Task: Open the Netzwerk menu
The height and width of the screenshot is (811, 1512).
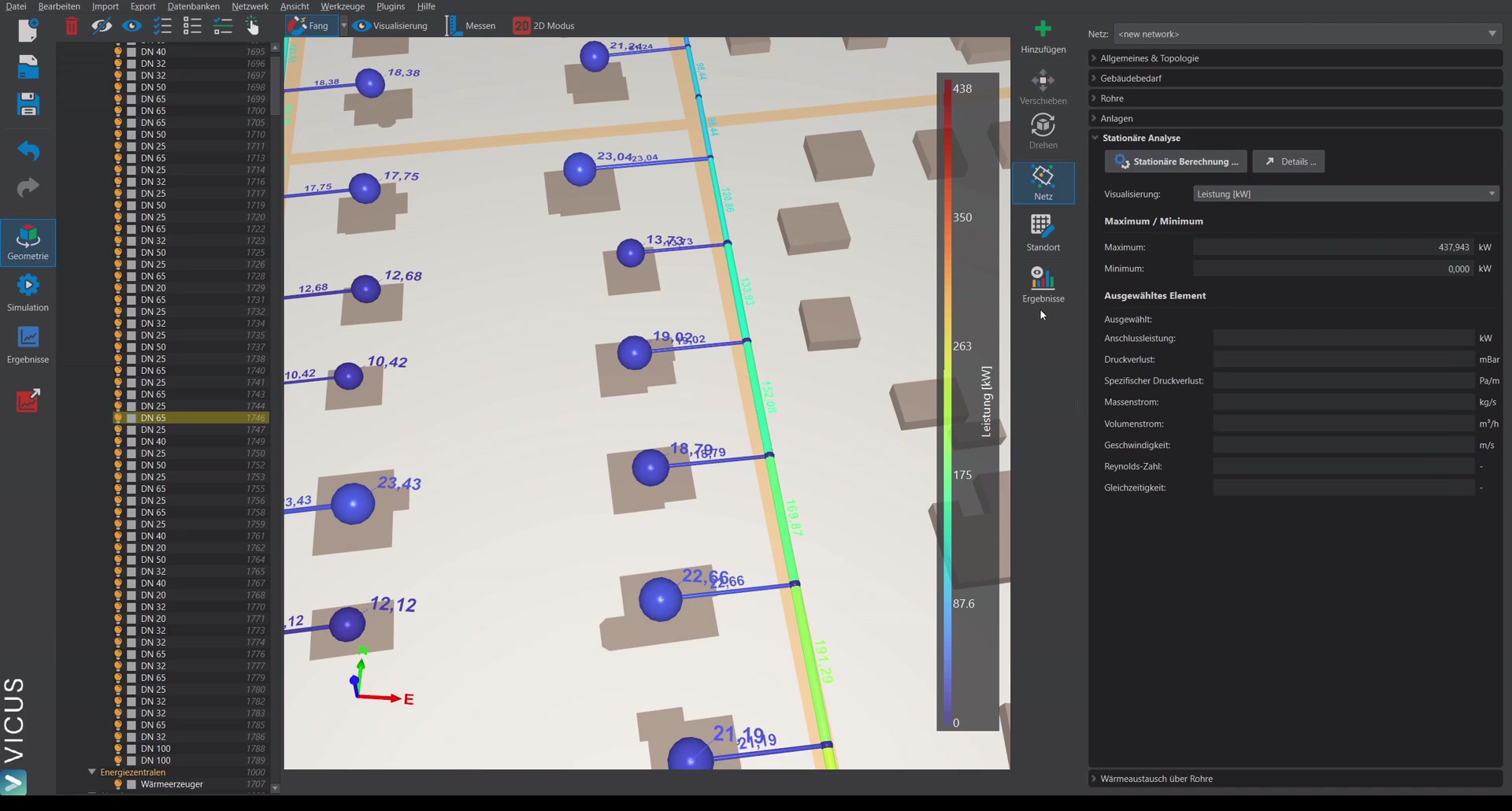Action: point(250,6)
